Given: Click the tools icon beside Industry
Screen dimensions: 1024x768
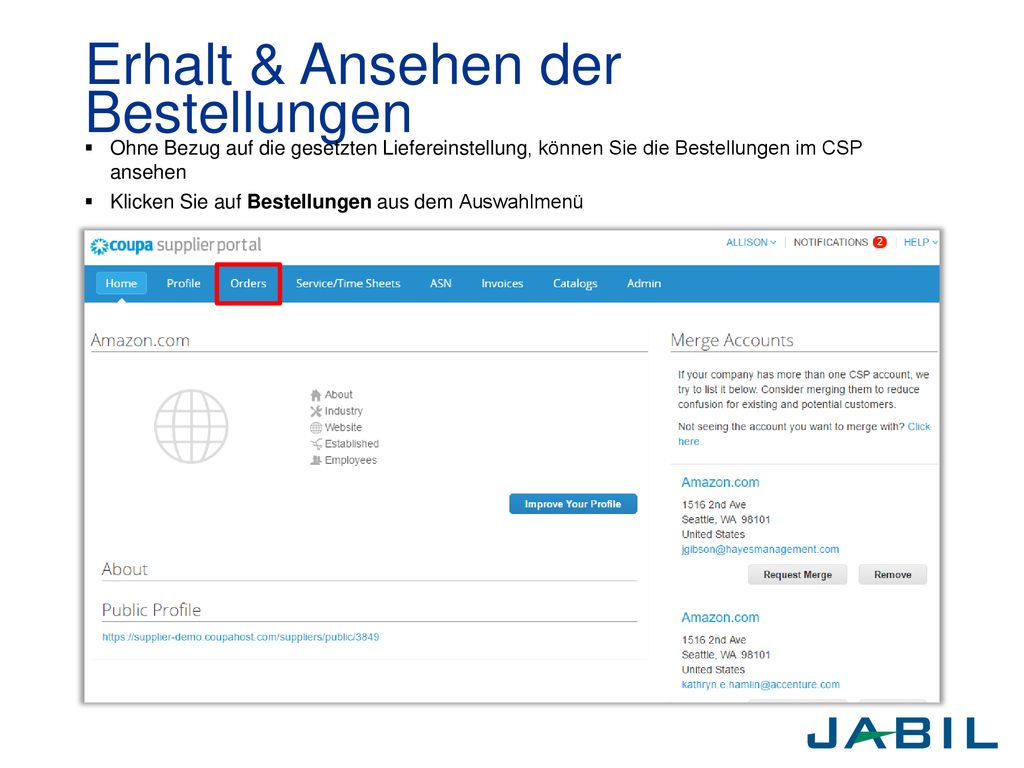Looking at the screenshot, I should click(316, 411).
